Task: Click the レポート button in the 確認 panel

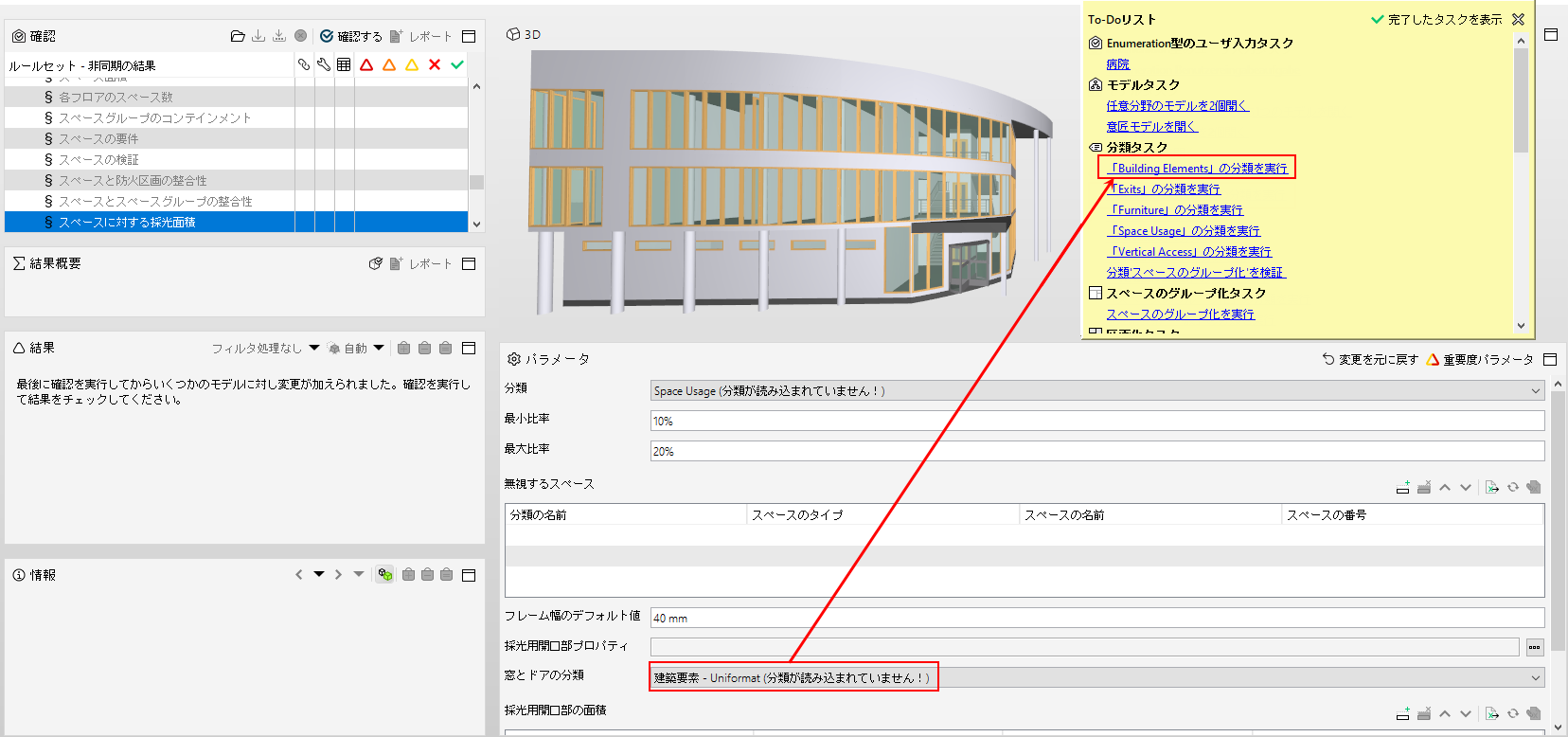Action: pyautogui.click(x=420, y=36)
